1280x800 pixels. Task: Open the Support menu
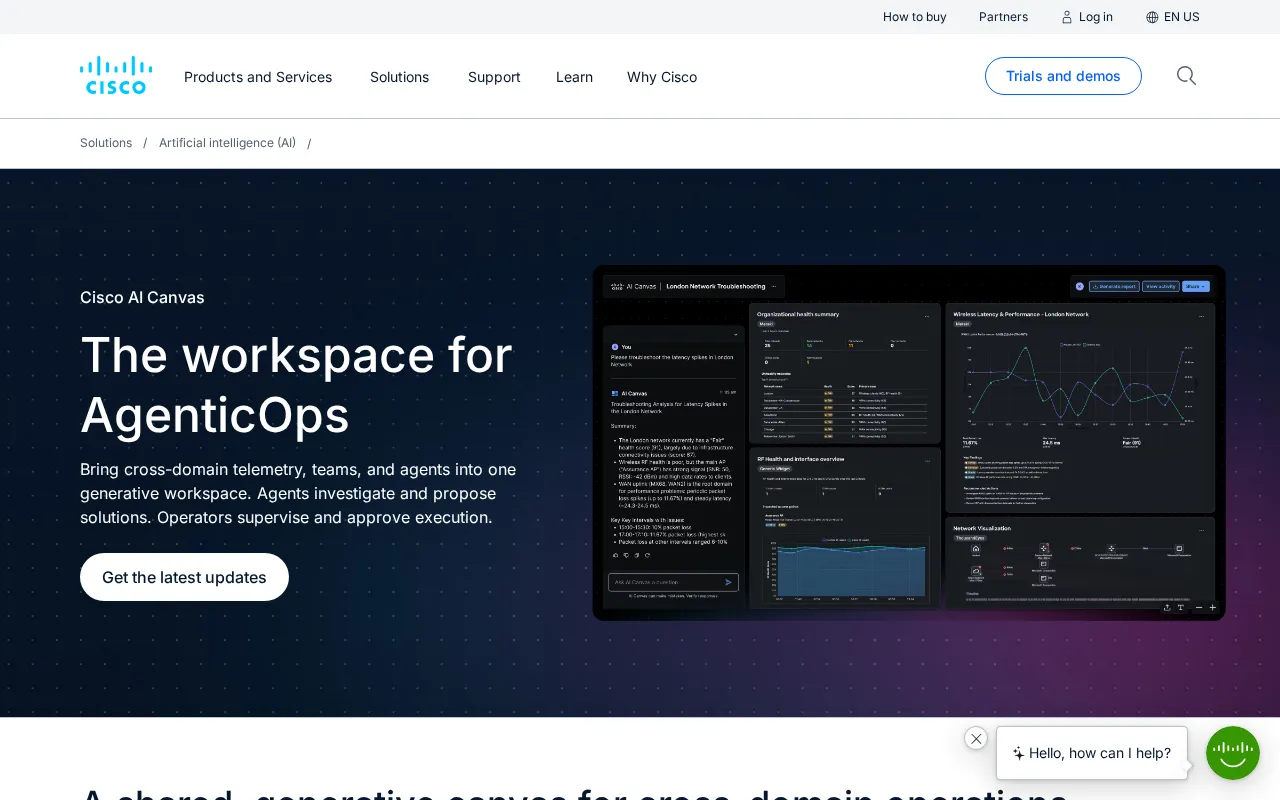click(494, 77)
